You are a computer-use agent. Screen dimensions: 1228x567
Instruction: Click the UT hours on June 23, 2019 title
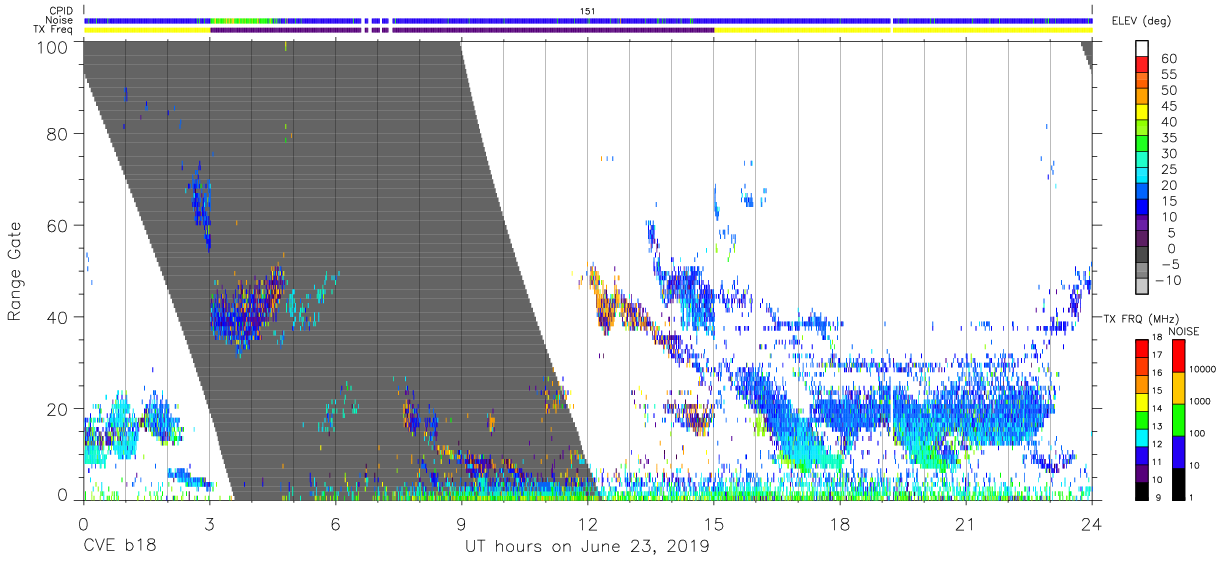point(587,548)
